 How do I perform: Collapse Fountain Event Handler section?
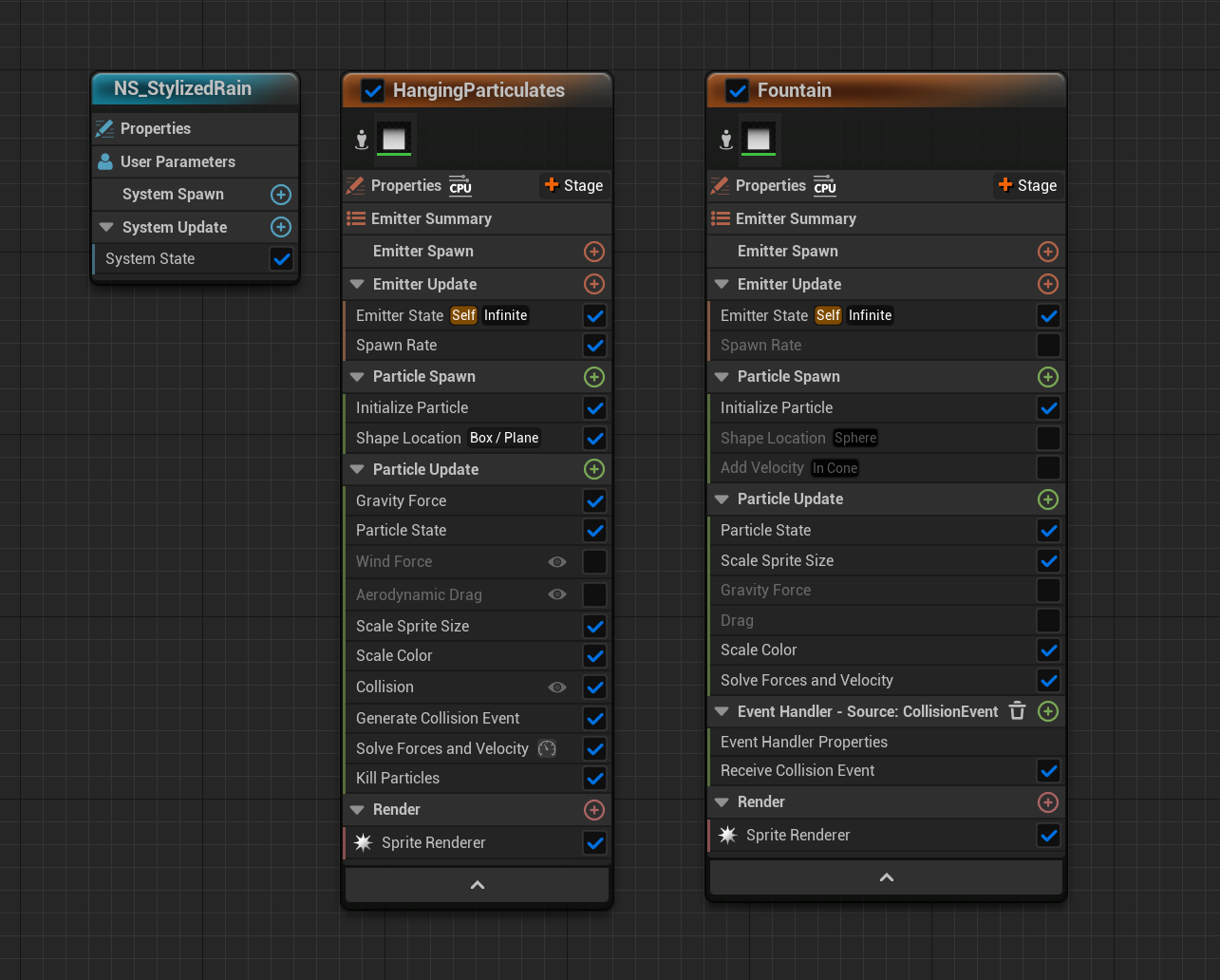722,711
